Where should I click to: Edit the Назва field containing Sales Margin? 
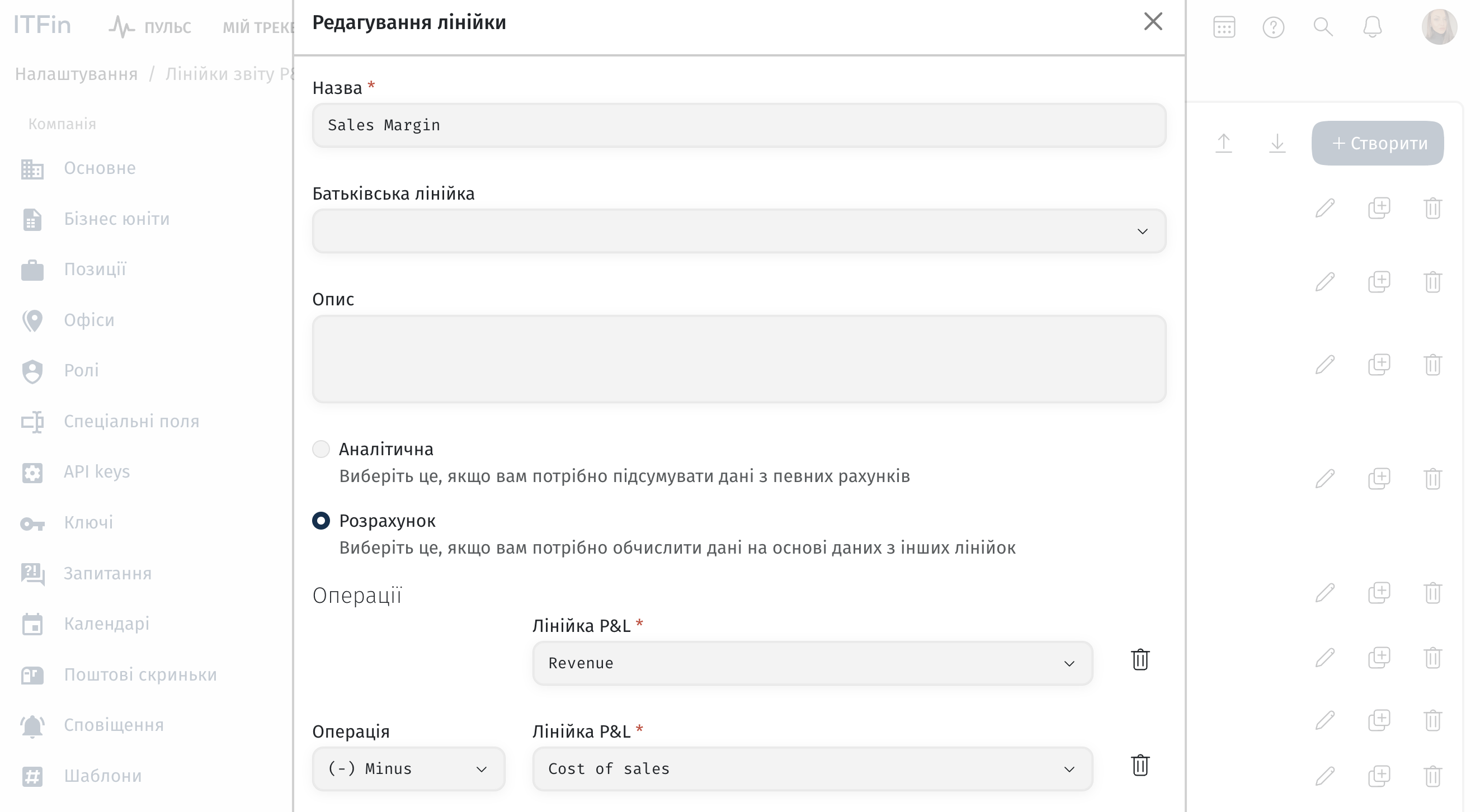tap(739, 125)
